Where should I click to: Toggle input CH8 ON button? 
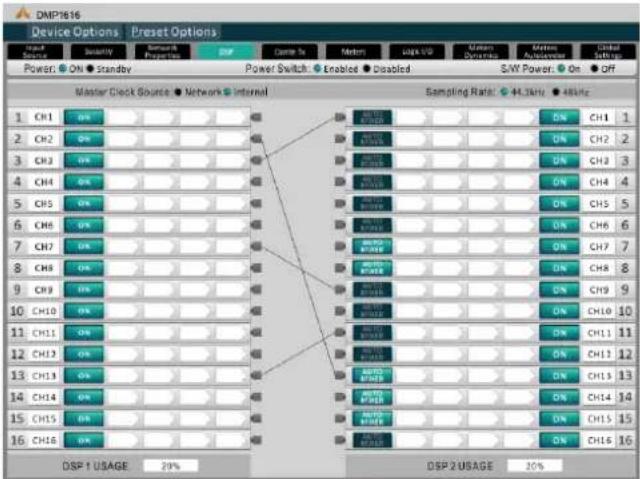[x=84, y=268]
